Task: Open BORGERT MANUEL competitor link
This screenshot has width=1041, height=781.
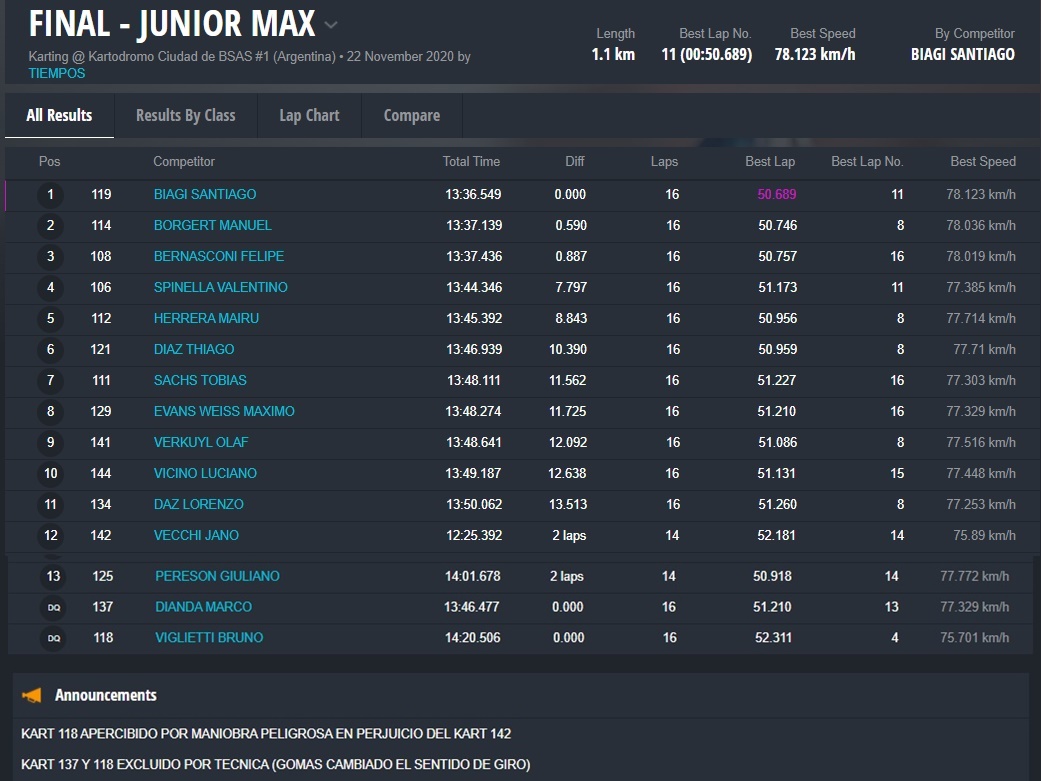Action: pos(212,225)
